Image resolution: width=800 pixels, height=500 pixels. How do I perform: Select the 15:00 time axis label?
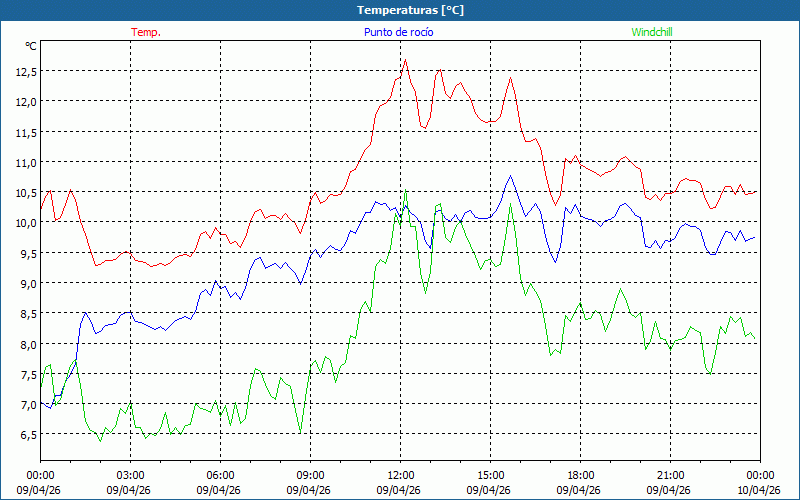pyautogui.click(x=490, y=475)
